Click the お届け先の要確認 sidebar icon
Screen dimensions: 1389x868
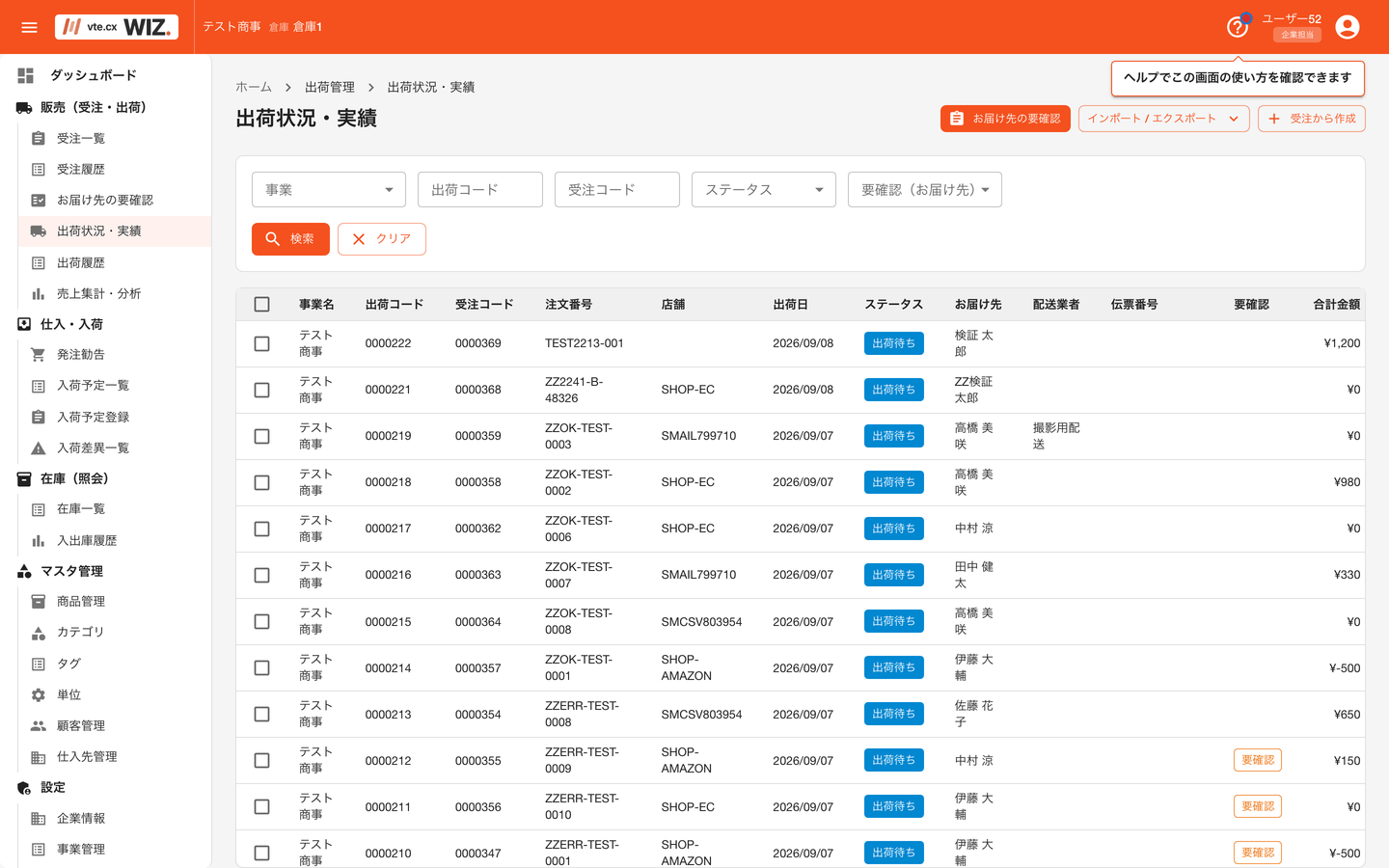[39, 200]
